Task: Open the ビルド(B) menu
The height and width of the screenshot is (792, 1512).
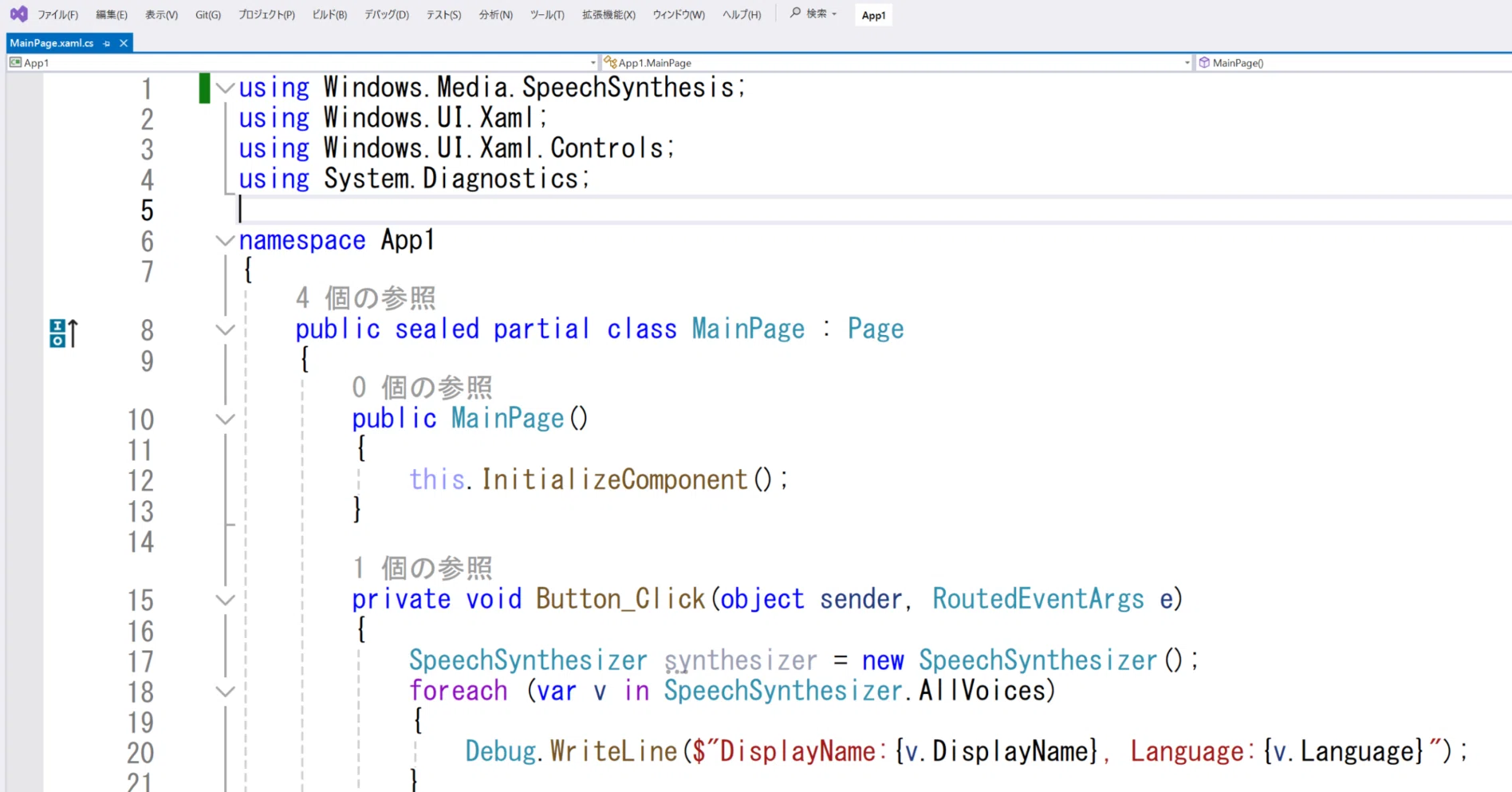Action: point(329,14)
